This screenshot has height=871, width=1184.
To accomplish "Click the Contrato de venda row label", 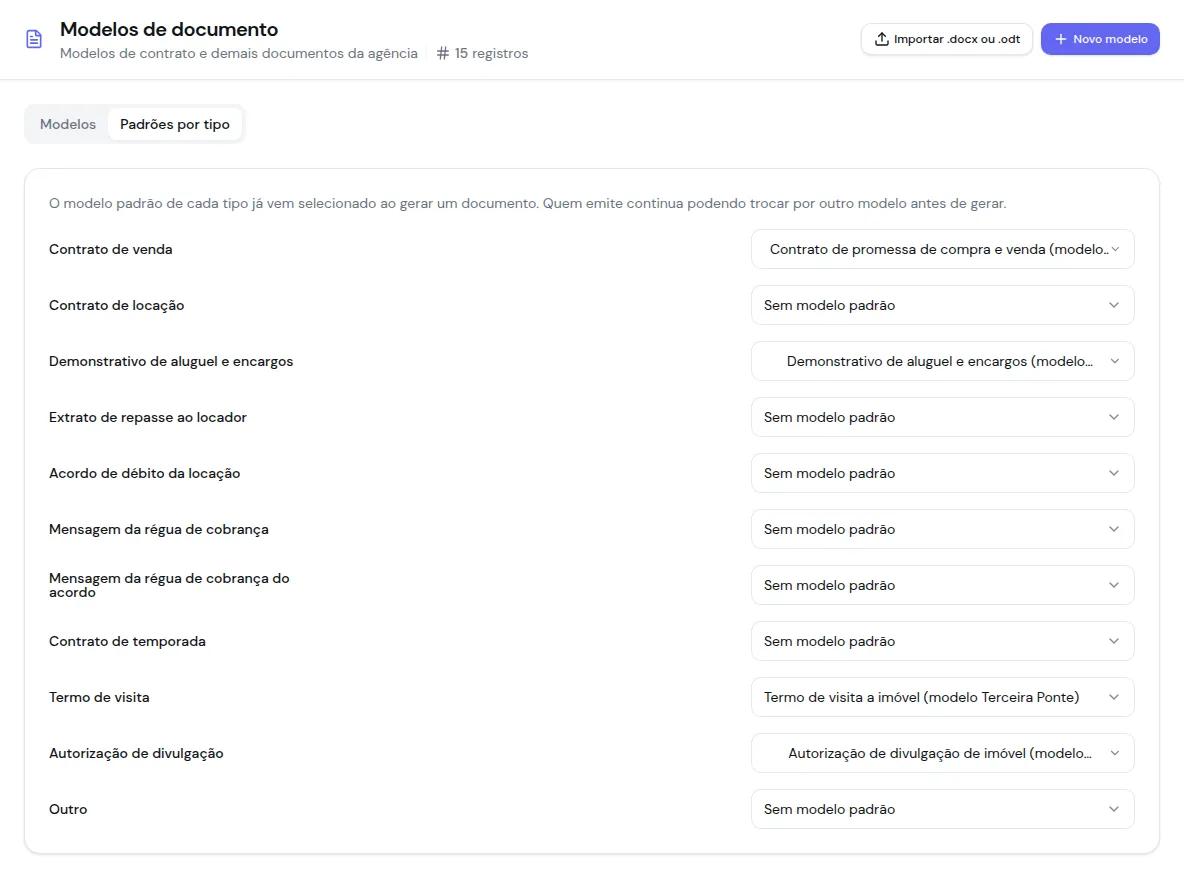I will pyautogui.click(x=110, y=249).
